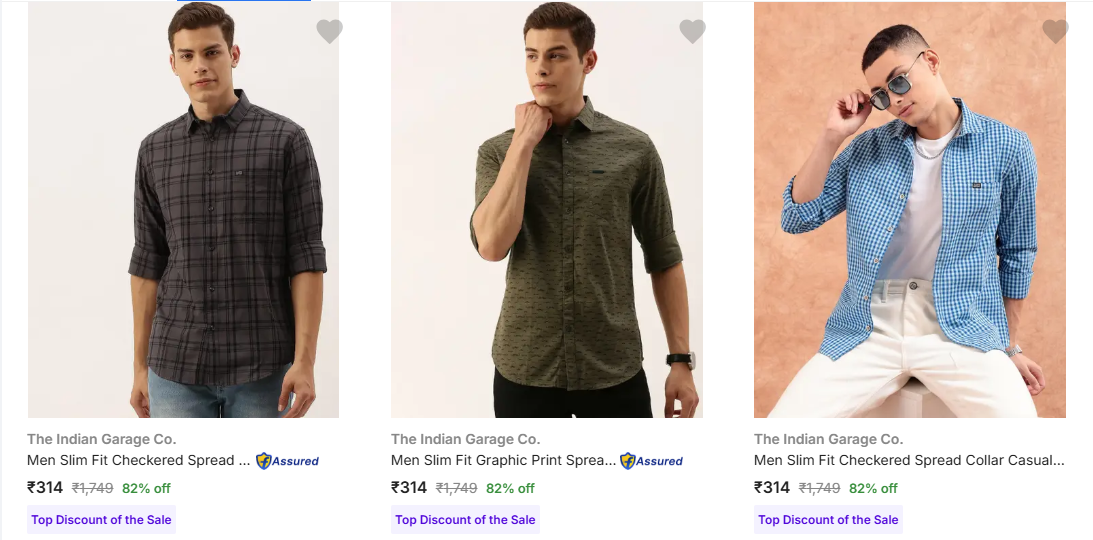1093x540 pixels.
Task: Click 'Top Discount of the Sale' under grey shirt
Action: (101, 520)
